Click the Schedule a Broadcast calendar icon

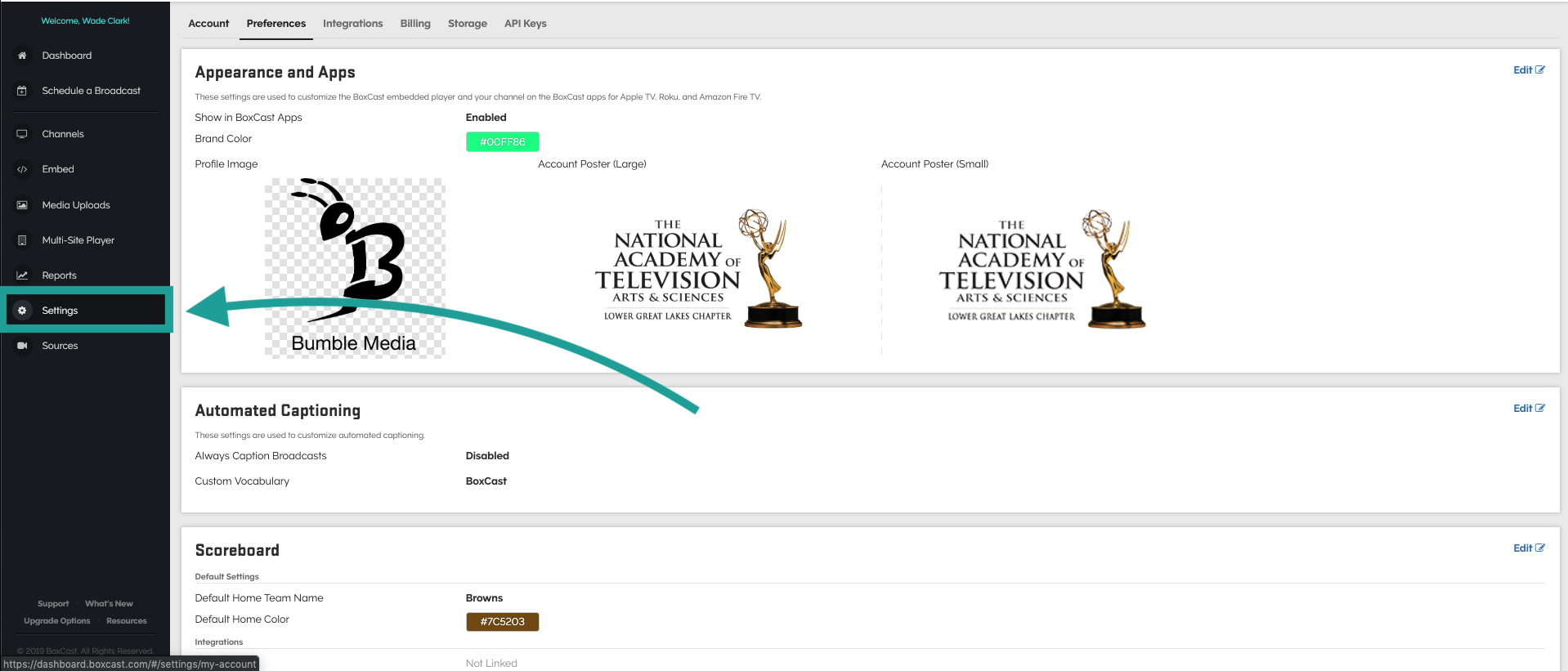pos(22,91)
